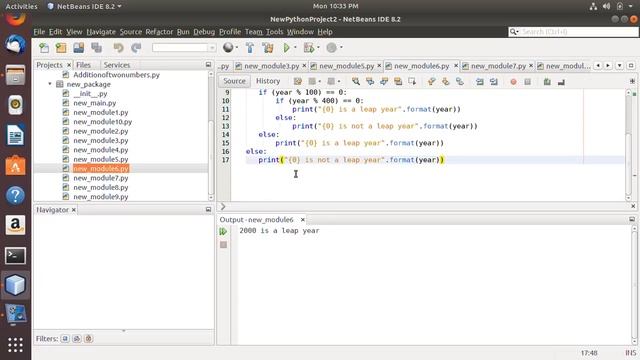Click Stop square button in Output pane

pyautogui.click(x=223, y=244)
